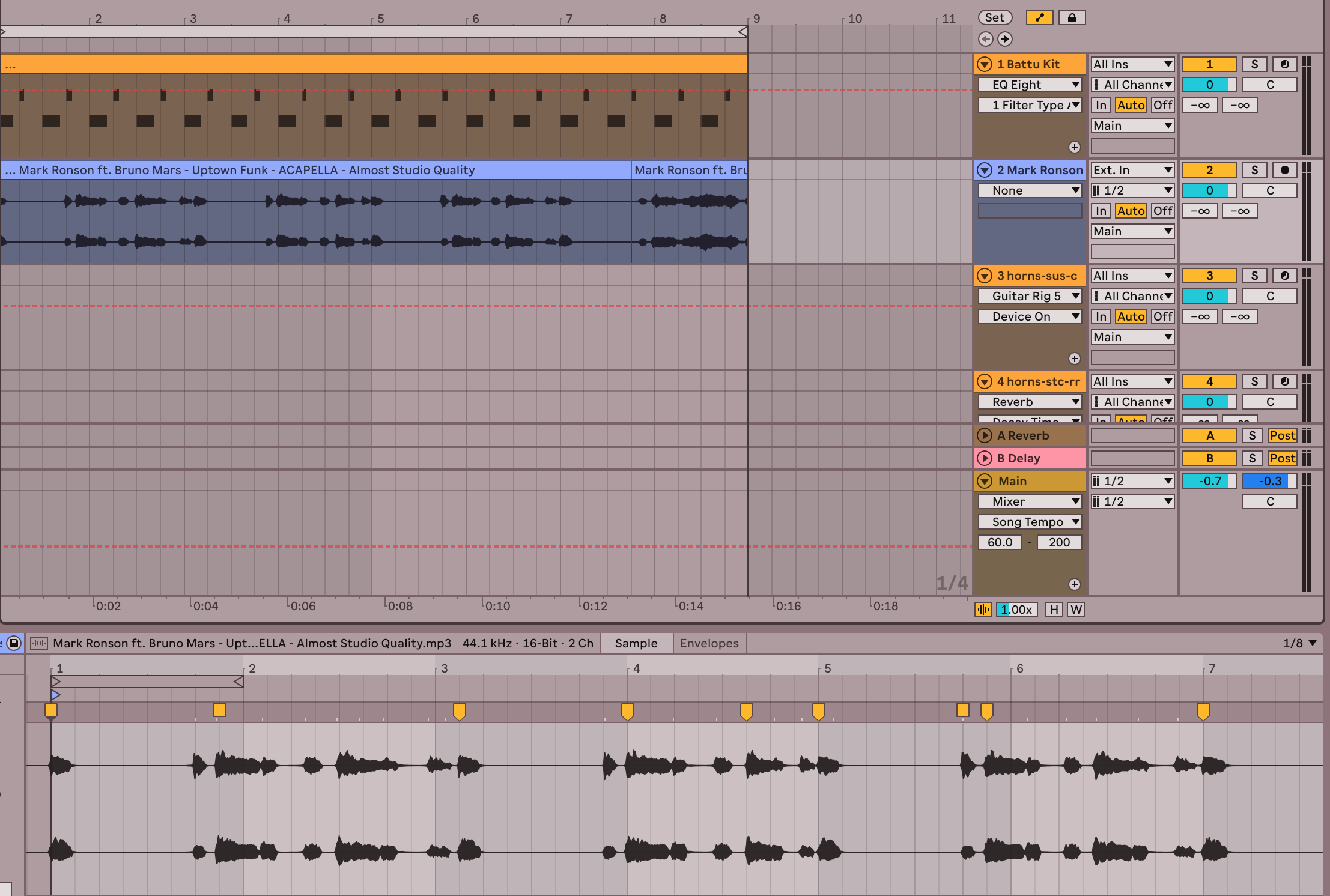Open the Ext. In input type dropdown
1330x896 pixels.
tap(1132, 170)
